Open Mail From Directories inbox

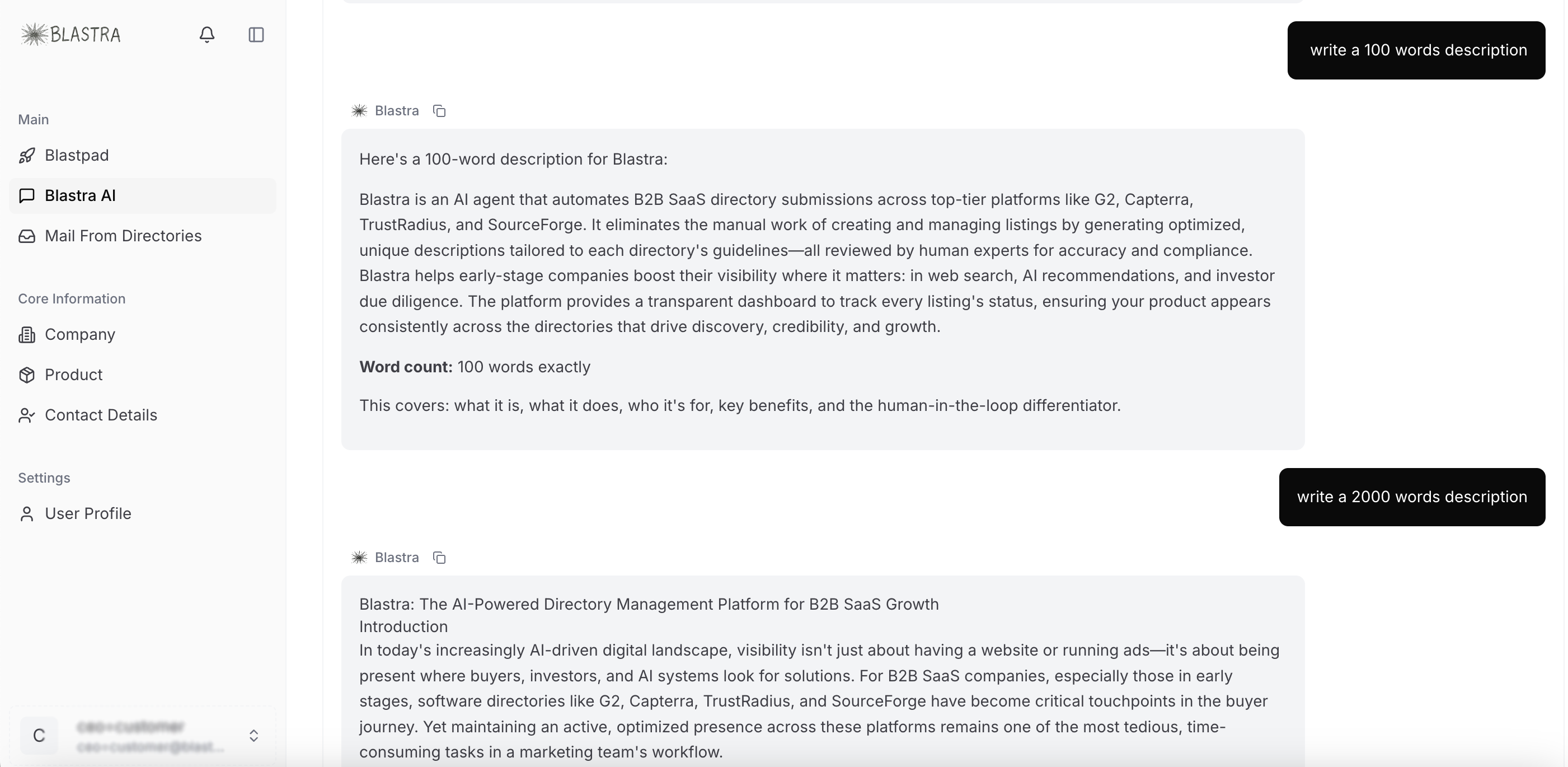123,236
